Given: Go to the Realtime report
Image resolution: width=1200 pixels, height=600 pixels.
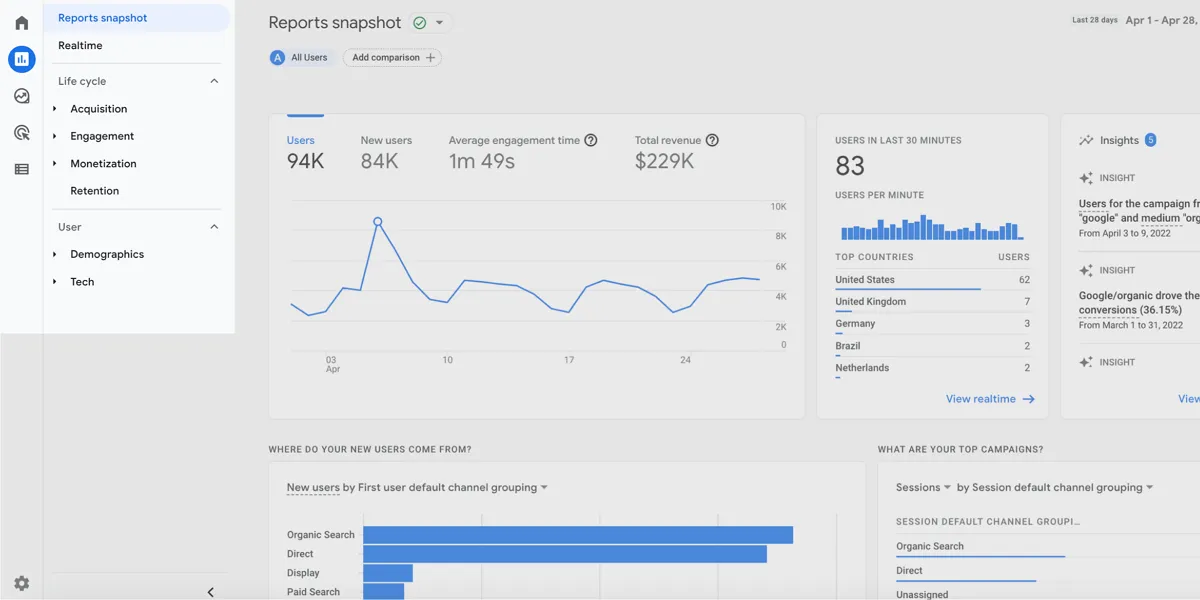Looking at the screenshot, I should pyautogui.click(x=80, y=46).
